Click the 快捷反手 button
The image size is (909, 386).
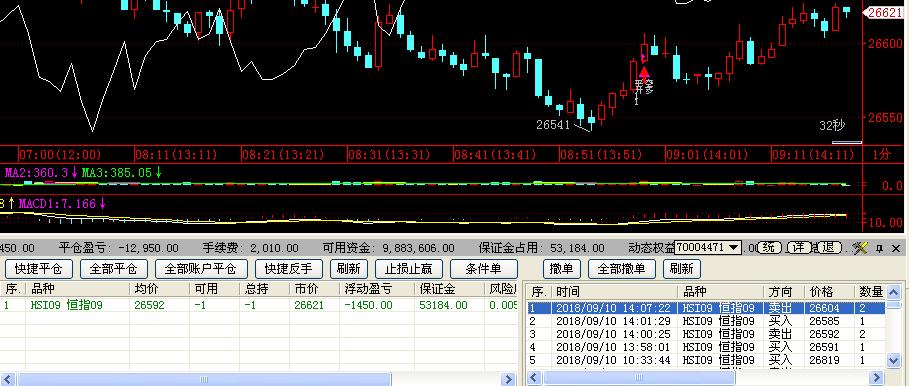(x=288, y=269)
